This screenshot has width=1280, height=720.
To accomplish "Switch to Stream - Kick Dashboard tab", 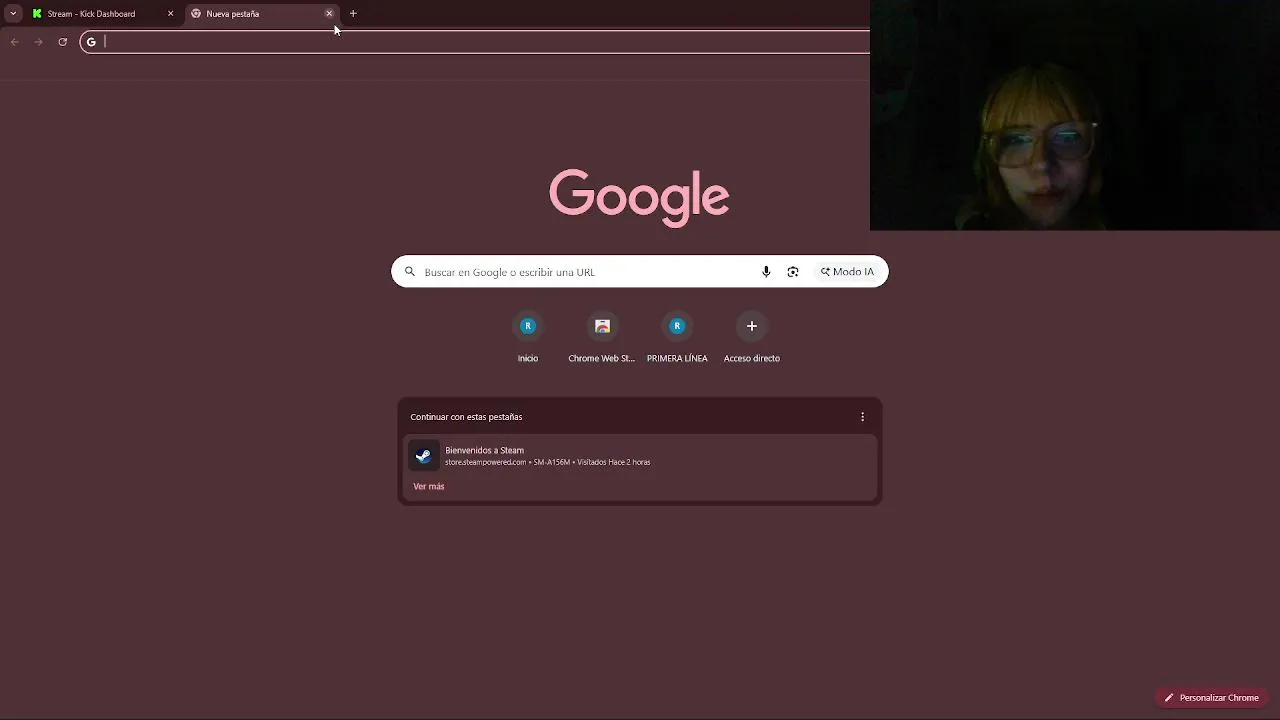I will click(x=103, y=14).
